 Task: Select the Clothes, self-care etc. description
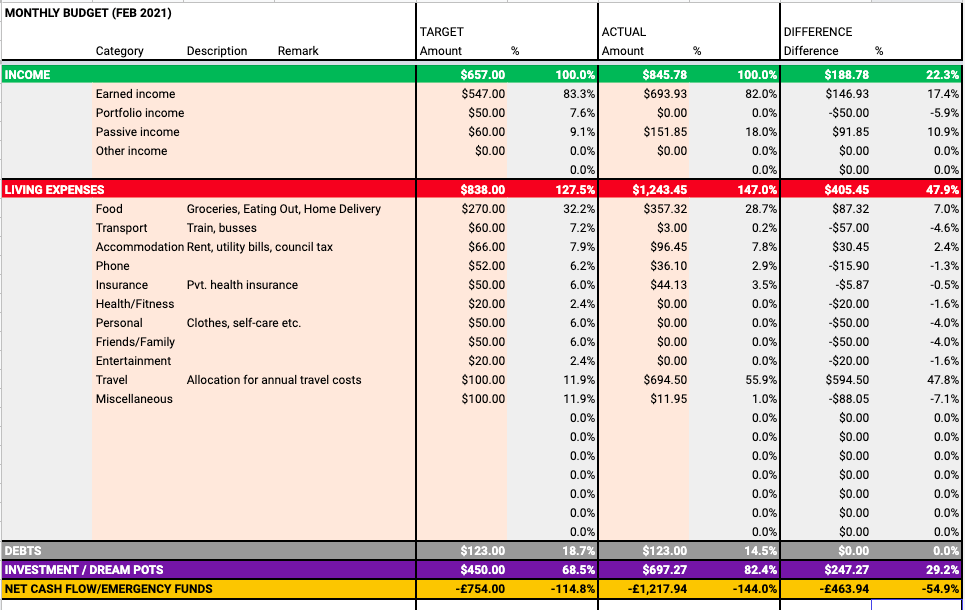[x=244, y=323]
